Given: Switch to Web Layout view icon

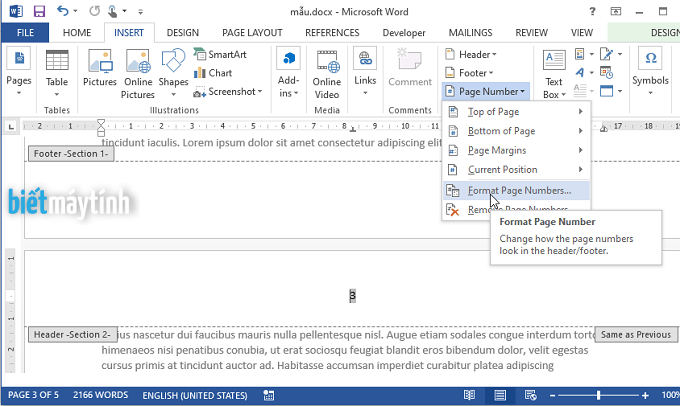Looking at the screenshot, I should (530, 395).
